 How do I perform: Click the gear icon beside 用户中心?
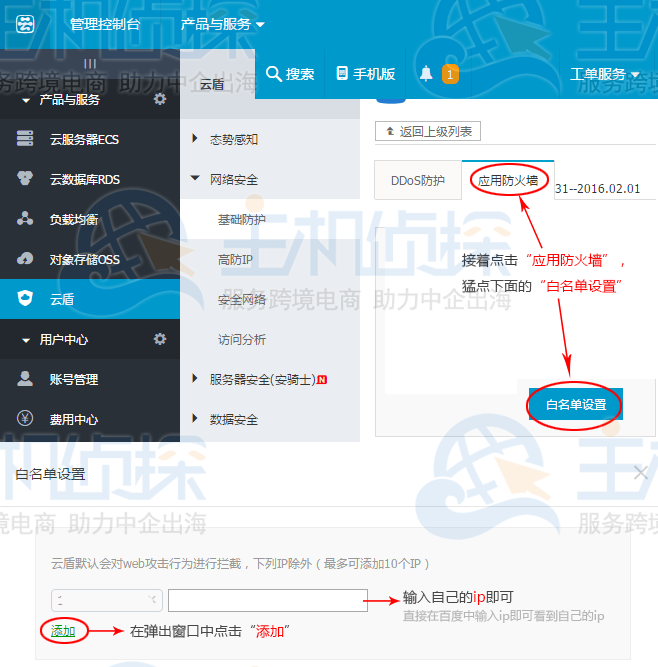160,339
